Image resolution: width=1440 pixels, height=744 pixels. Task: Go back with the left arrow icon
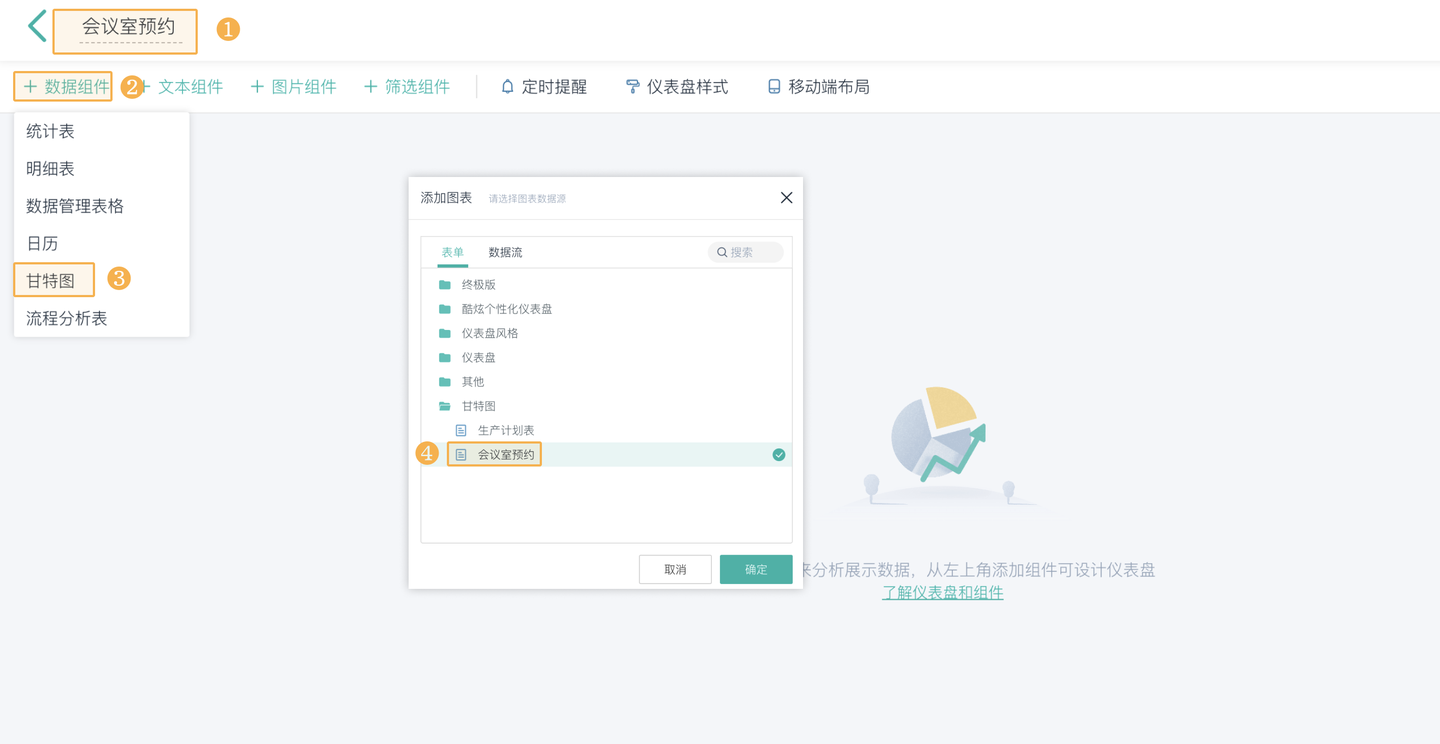pos(37,26)
